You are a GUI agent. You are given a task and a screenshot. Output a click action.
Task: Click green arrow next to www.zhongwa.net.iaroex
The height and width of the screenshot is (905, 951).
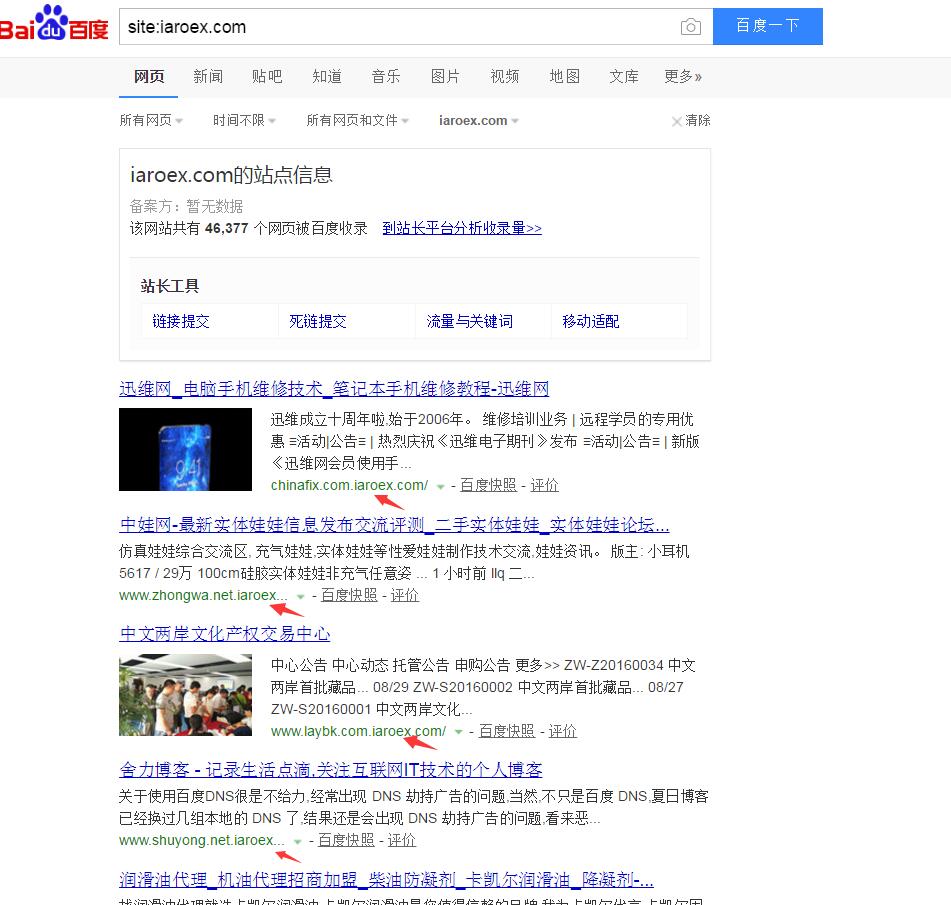pyautogui.click(x=300, y=597)
